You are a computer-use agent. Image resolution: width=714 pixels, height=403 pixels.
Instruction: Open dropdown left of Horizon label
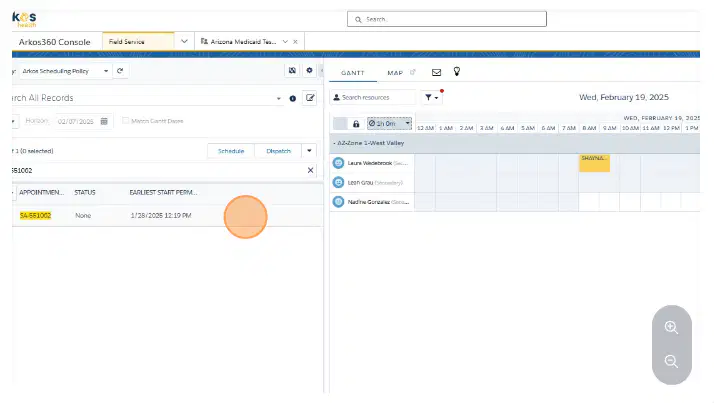click(14, 121)
